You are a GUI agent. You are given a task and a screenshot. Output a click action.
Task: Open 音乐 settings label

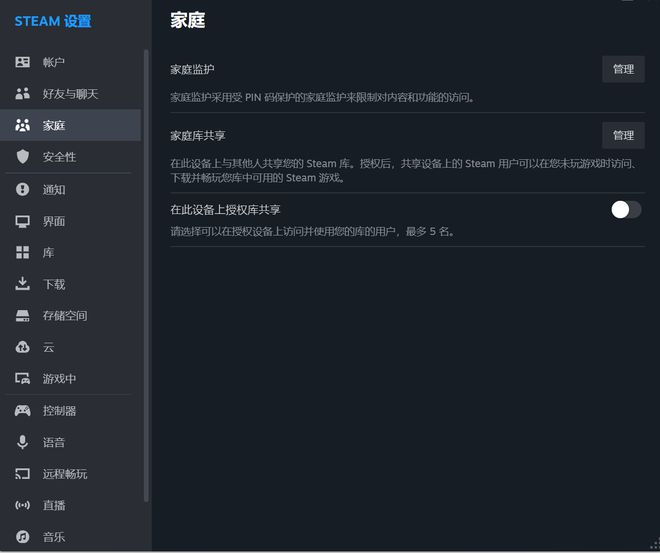pyautogui.click(x=54, y=537)
